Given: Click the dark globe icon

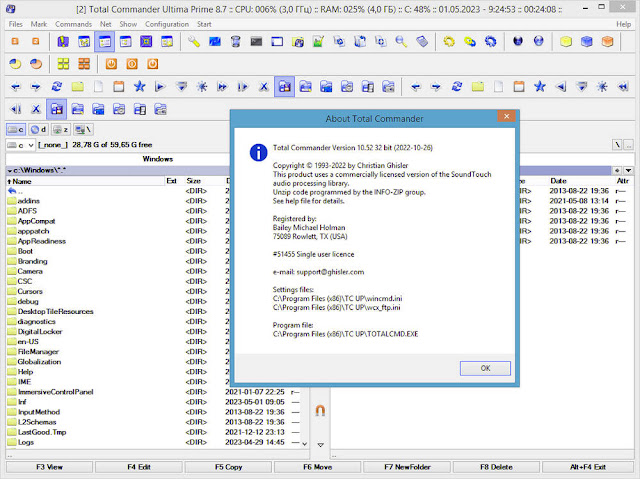Looking at the screenshot, I should coord(518,41).
